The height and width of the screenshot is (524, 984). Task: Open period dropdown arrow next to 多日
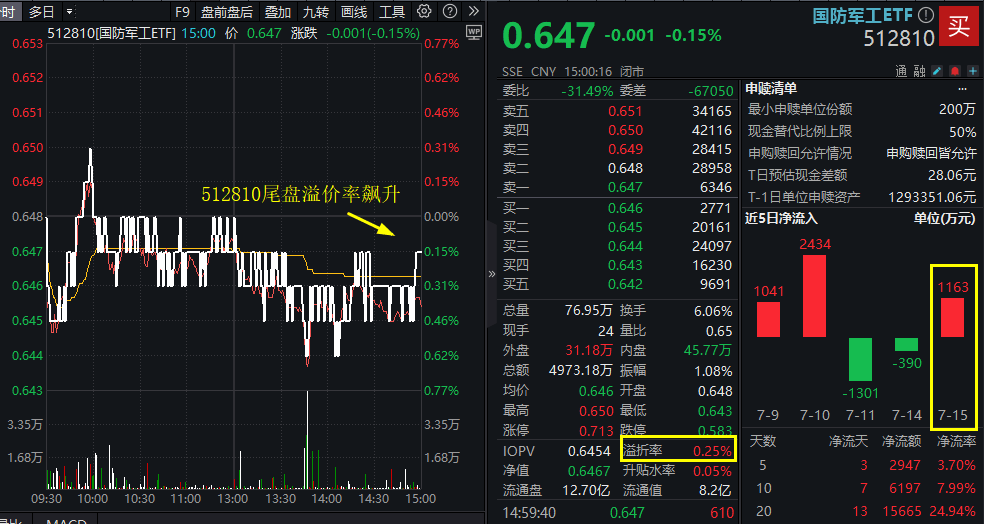(x=70, y=11)
